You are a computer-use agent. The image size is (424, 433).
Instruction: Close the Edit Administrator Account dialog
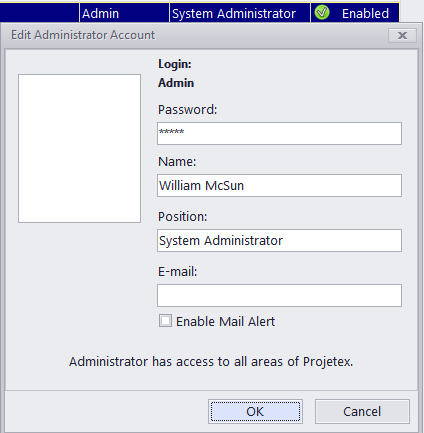[402, 35]
